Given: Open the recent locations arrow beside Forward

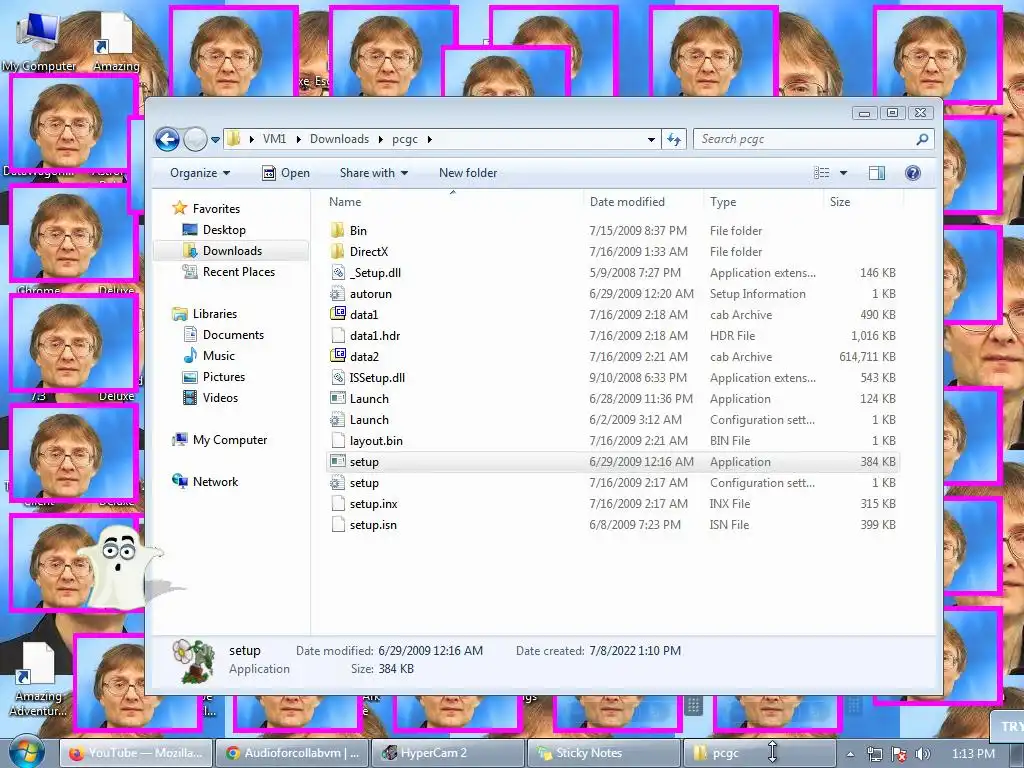Looking at the screenshot, I should (215, 140).
